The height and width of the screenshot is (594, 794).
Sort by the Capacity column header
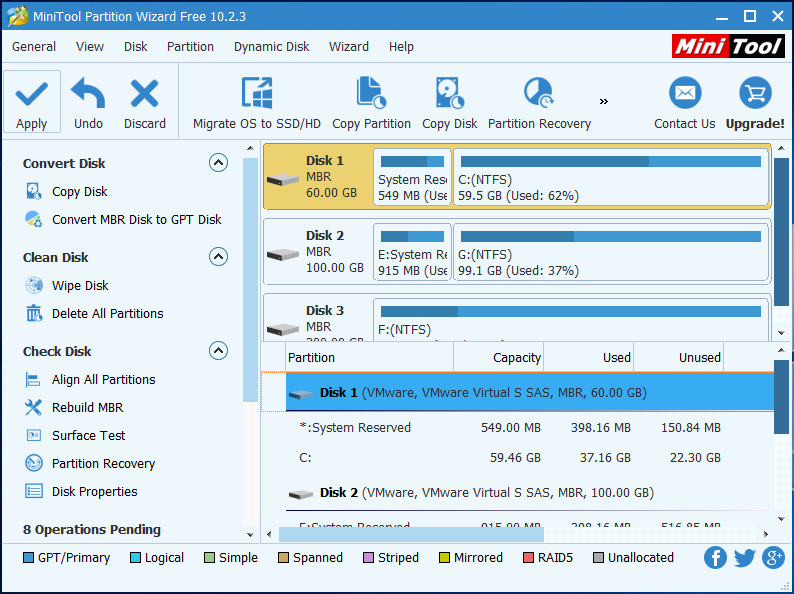click(x=498, y=358)
